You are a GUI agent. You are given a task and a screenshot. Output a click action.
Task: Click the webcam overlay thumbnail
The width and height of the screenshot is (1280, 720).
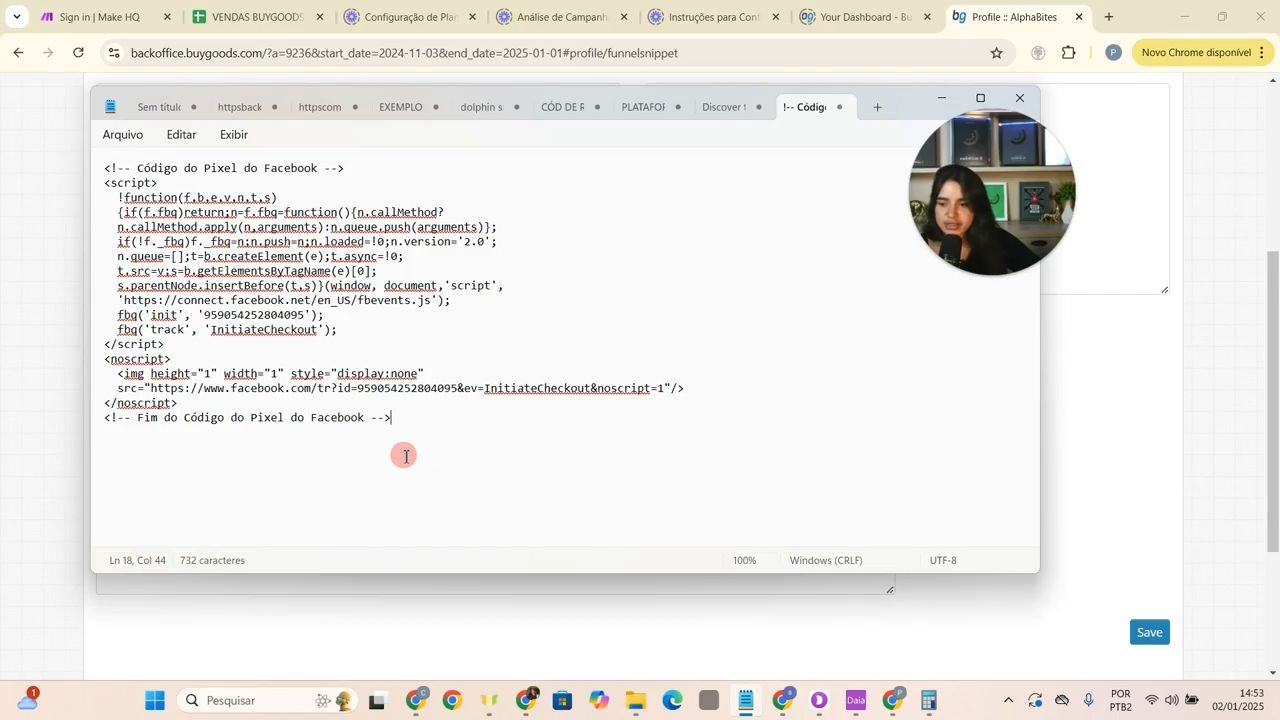[992, 193]
